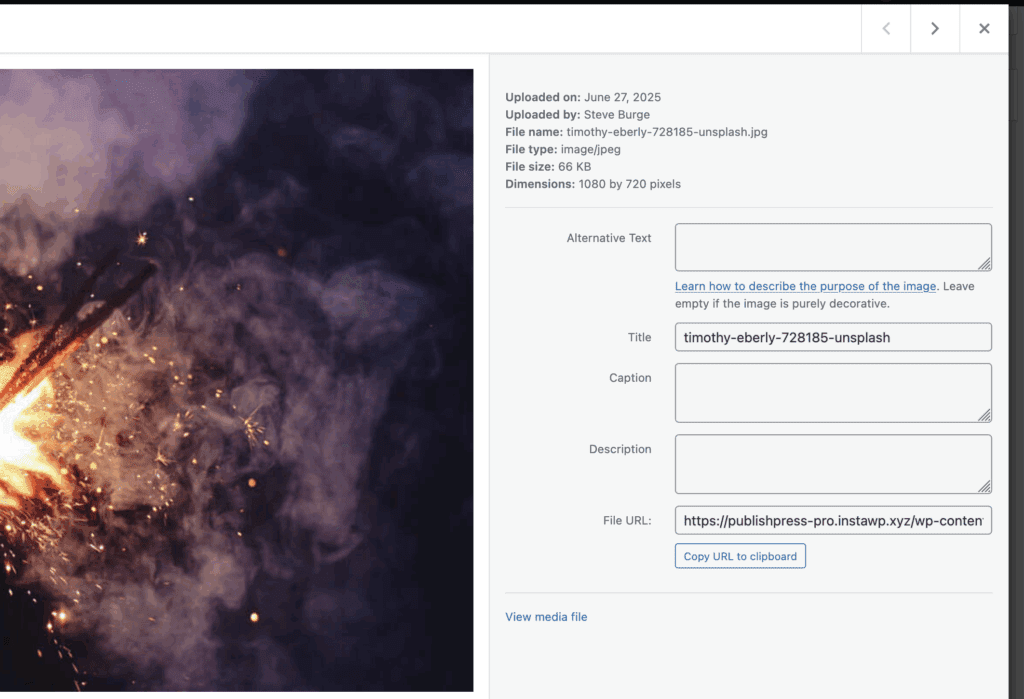Image resolution: width=1024 pixels, height=699 pixels.
Task: Click the Title input field
Action: 832,337
